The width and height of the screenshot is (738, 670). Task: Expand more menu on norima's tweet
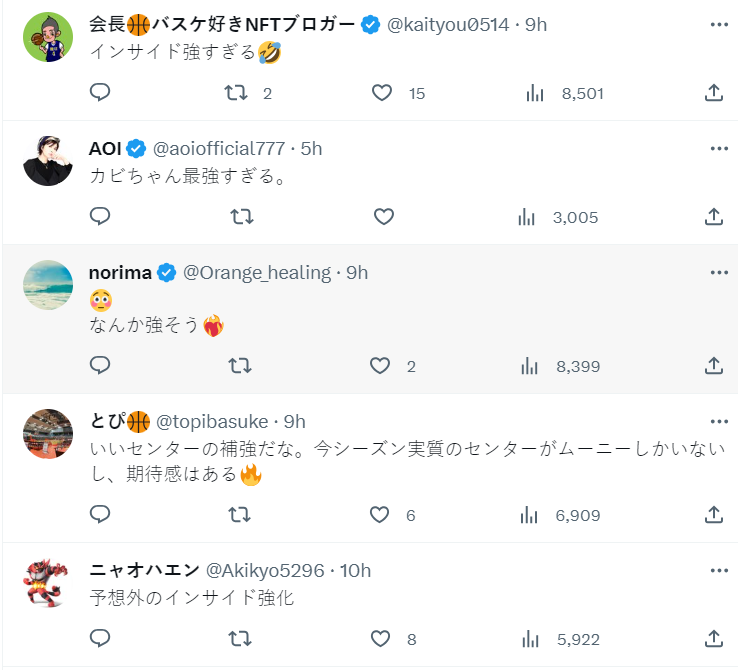pos(719,272)
